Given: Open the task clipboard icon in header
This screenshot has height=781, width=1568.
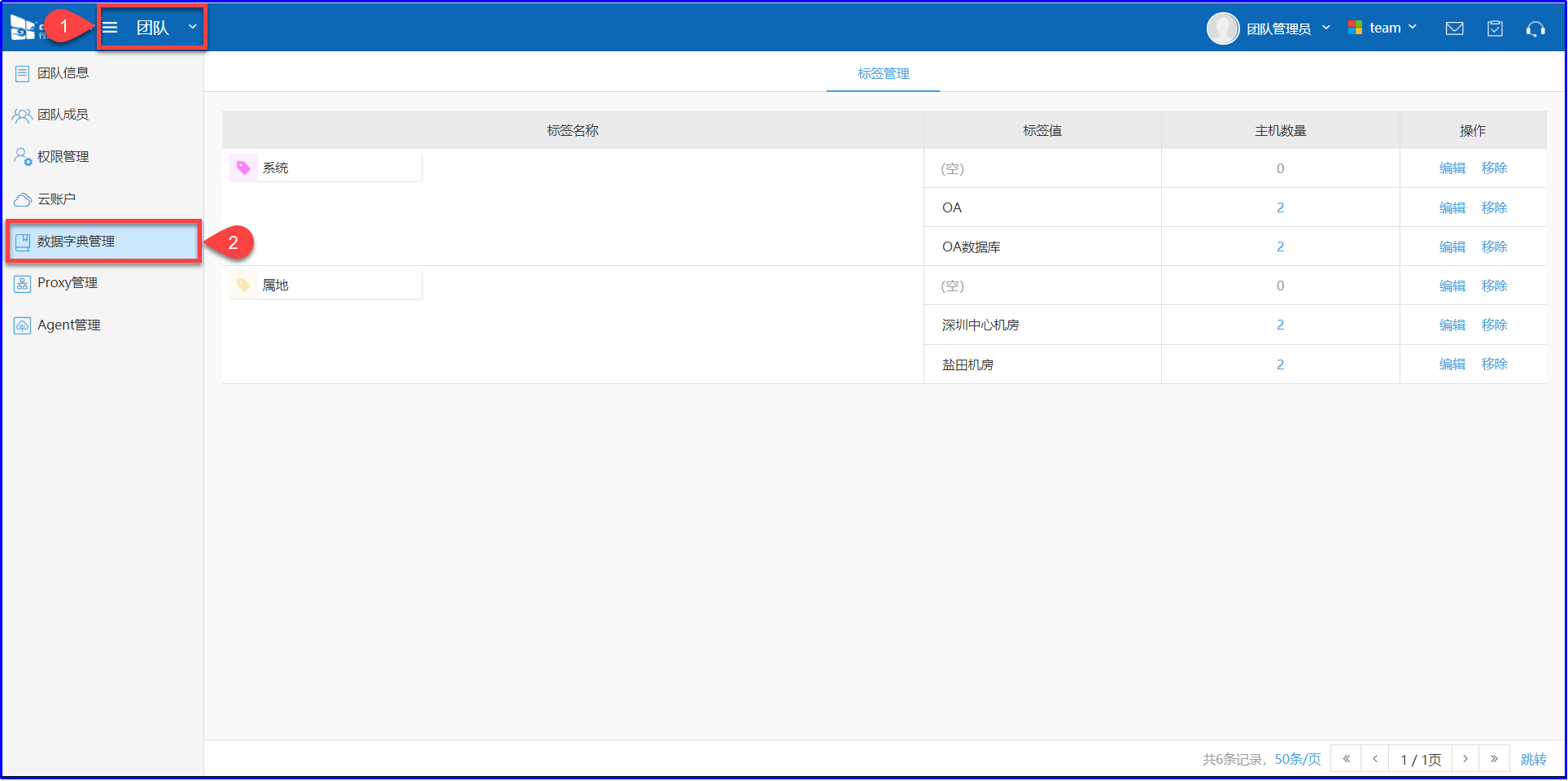Looking at the screenshot, I should coord(1495,28).
